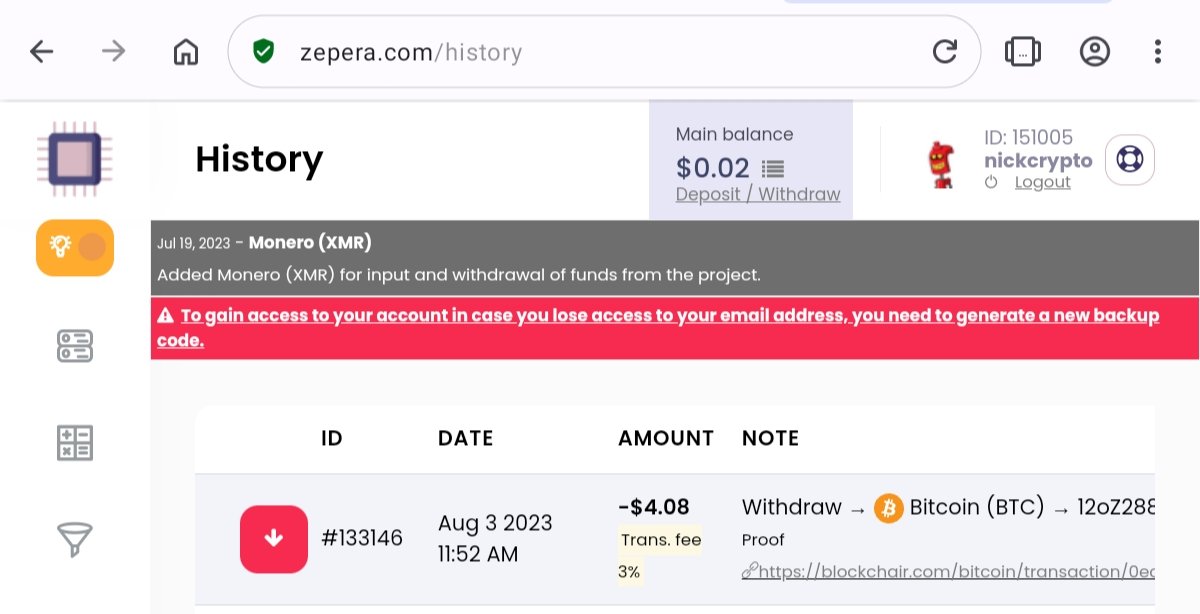Click the Zepera chip logo

tap(75, 158)
